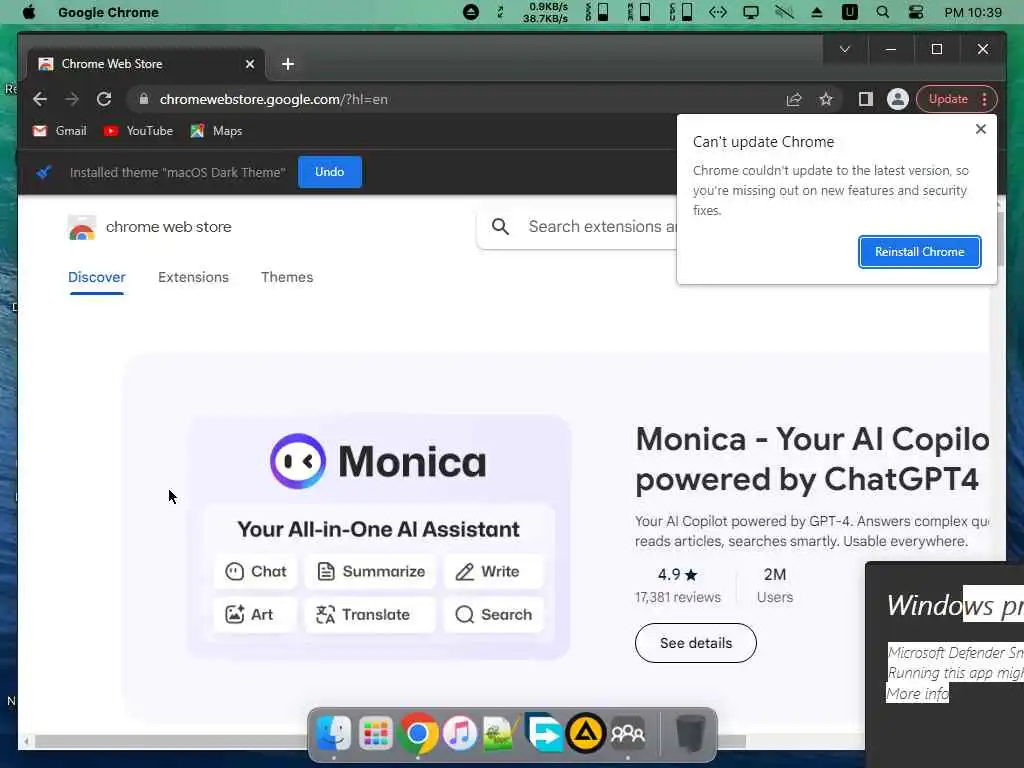The image size is (1024, 768).
Task: Close the Chrome Web Store tab
Action: [249, 64]
